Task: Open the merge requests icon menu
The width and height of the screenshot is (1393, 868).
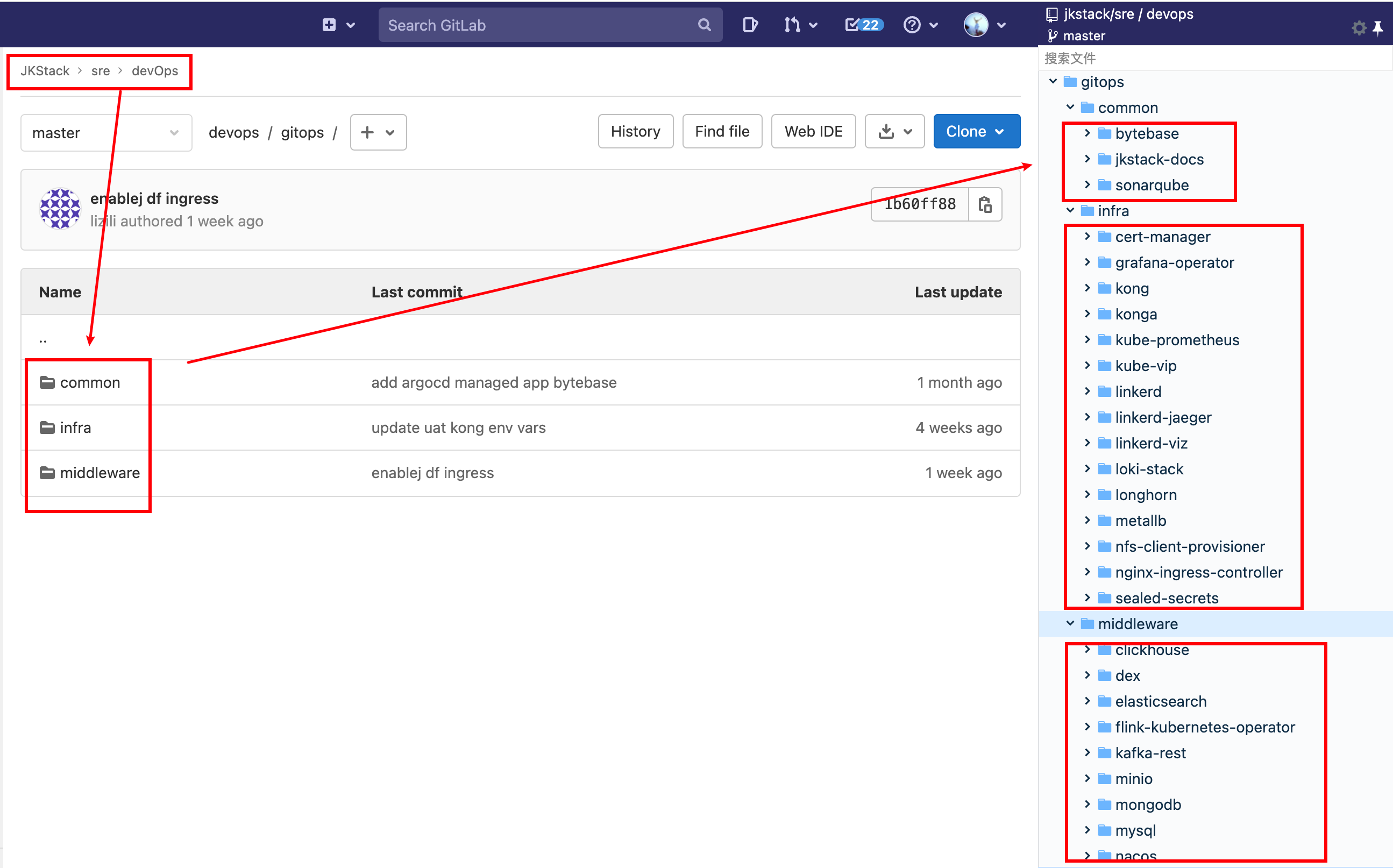Action: tap(800, 25)
